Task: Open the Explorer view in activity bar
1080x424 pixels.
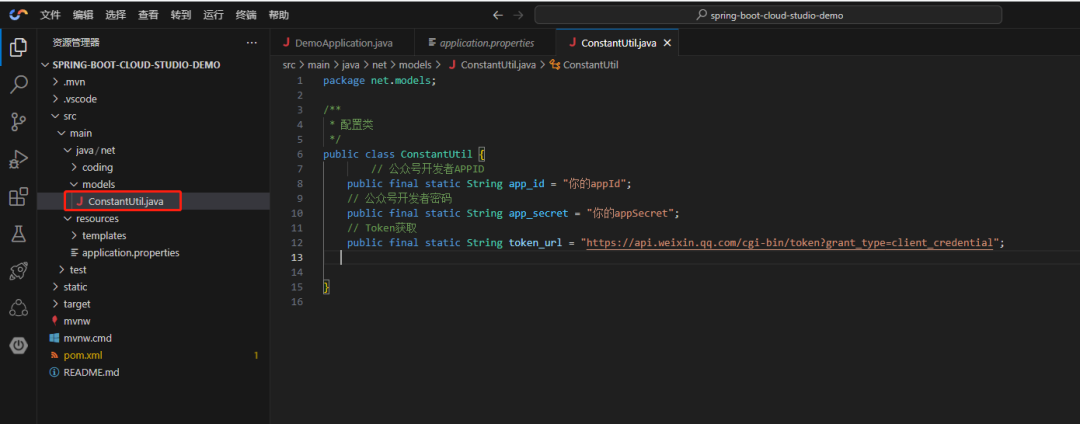Action: (x=19, y=47)
